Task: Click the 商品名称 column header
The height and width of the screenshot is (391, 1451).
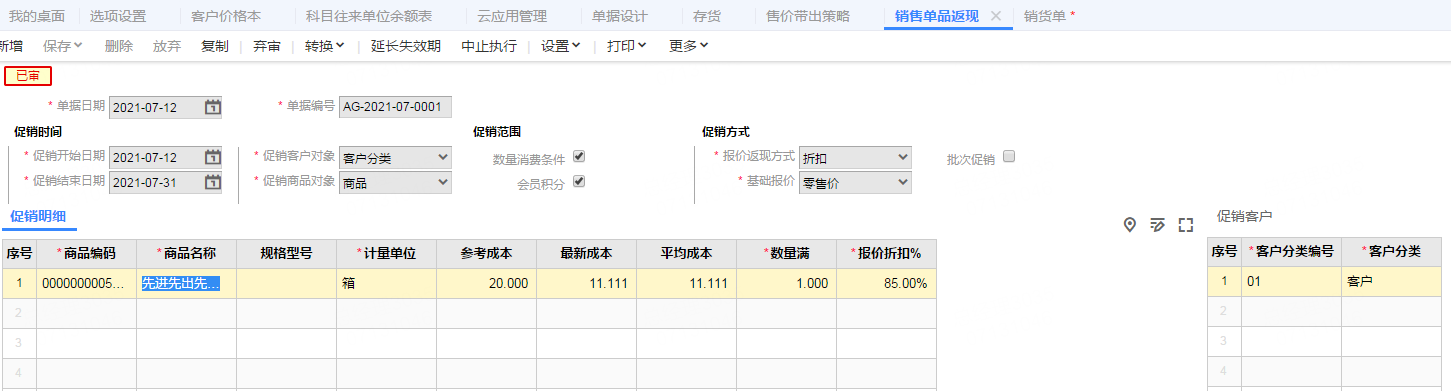Action: point(187,253)
